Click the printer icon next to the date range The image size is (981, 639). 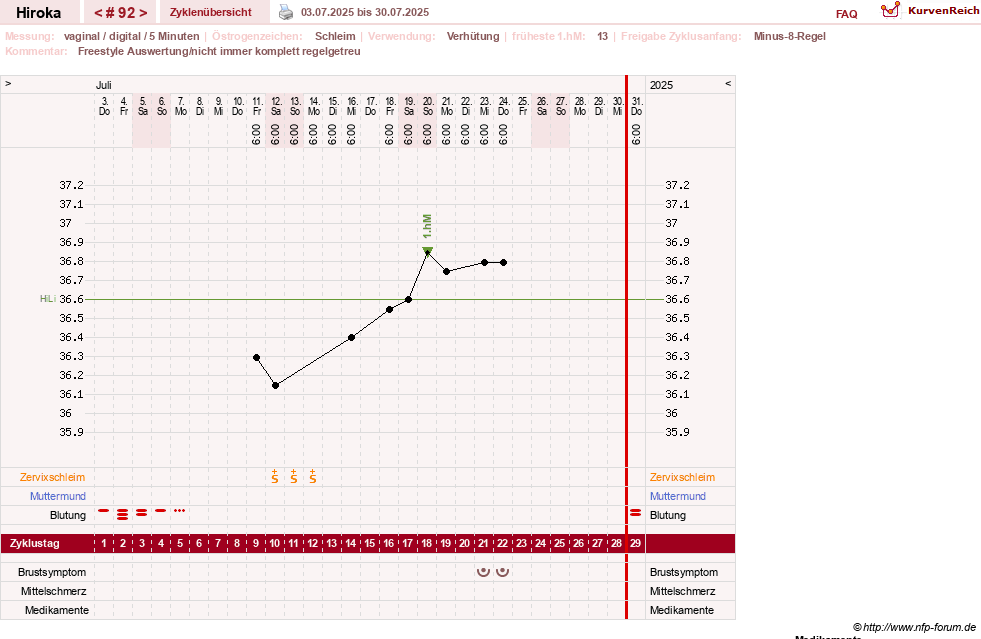286,12
